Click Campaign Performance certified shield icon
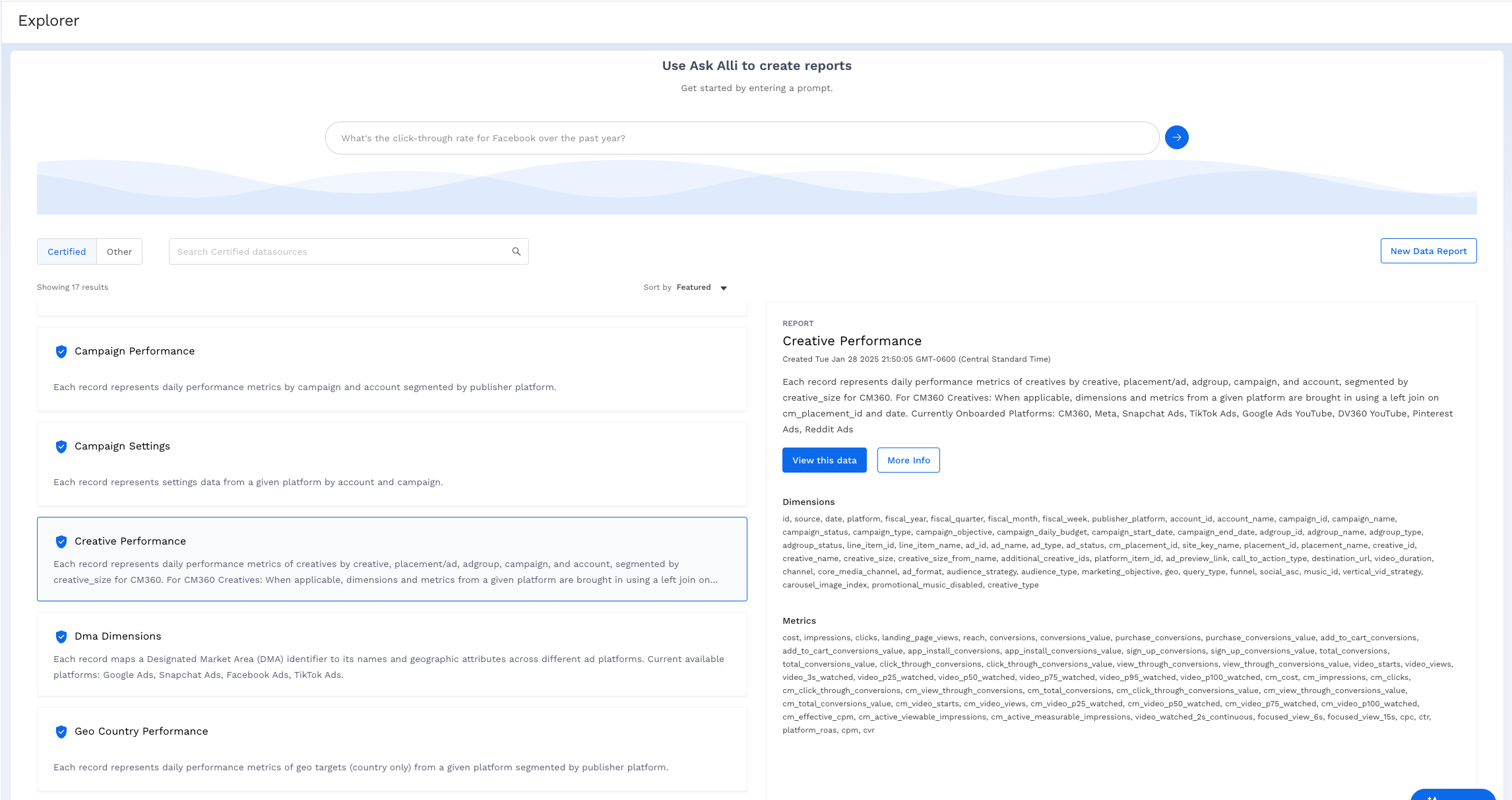The image size is (1512, 800). [61, 352]
